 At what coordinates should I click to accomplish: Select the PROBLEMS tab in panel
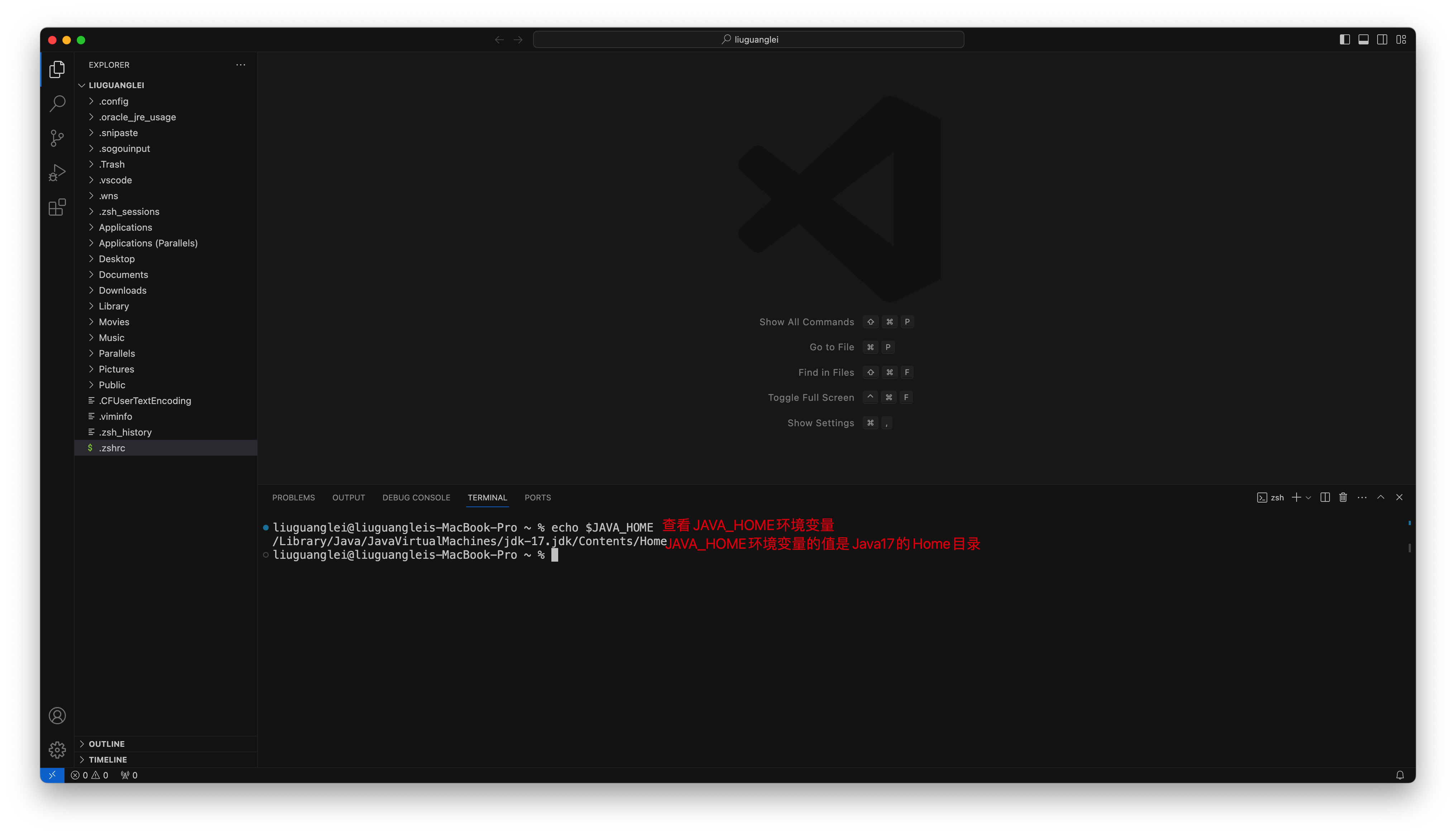tap(293, 497)
